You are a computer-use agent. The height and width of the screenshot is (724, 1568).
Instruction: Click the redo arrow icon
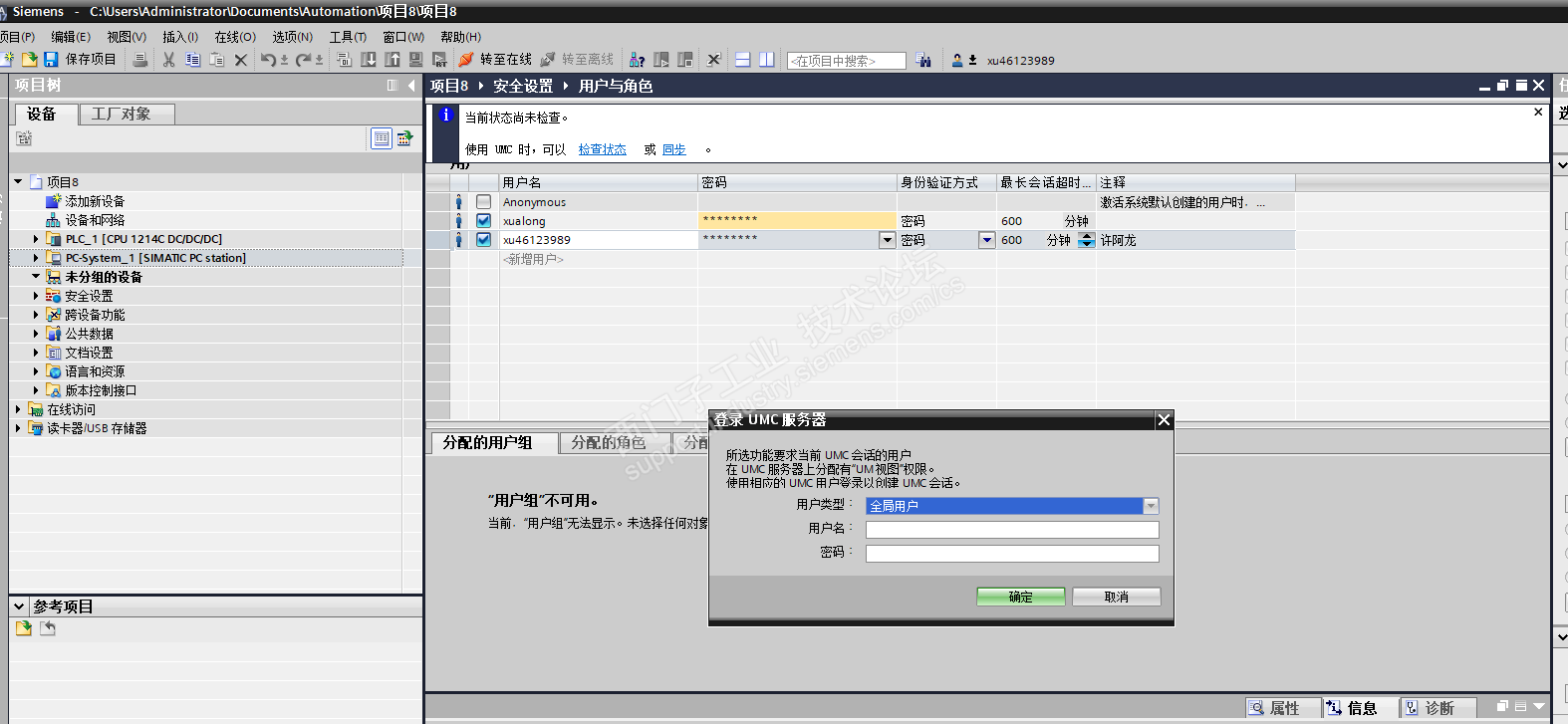point(303,60)
